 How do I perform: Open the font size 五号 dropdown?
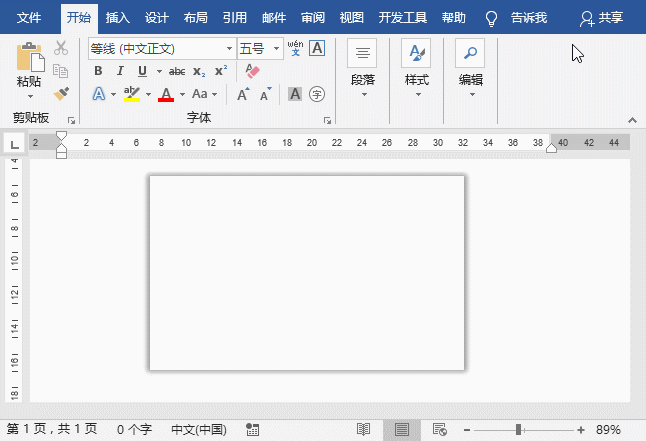tap(277, 48)
